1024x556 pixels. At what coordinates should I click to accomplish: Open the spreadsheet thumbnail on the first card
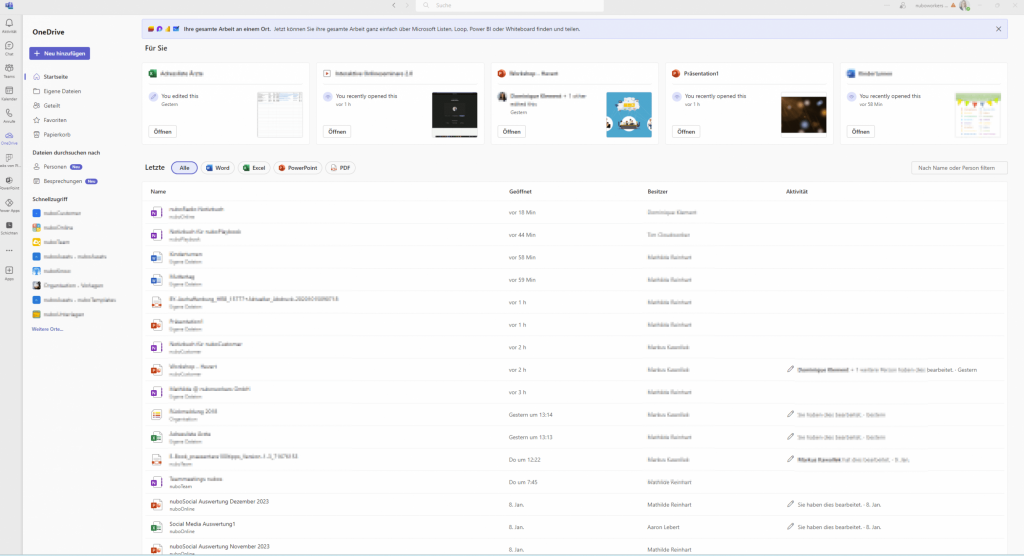tap(280, 114)
